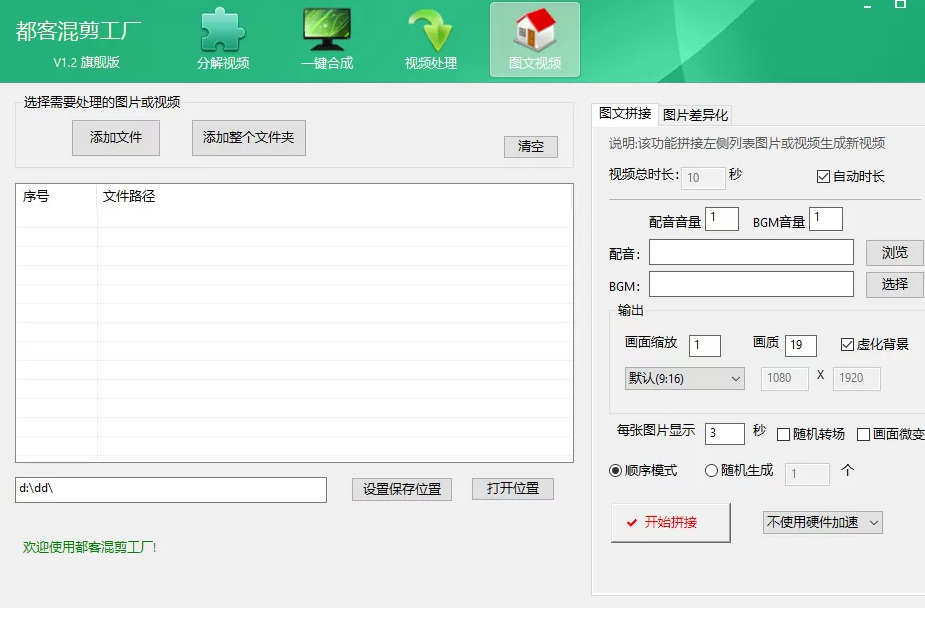Viewport: 925px width, 622px height.
Task: Switch to the 图文拼接 tab
Action: click(x=625, y=113)
